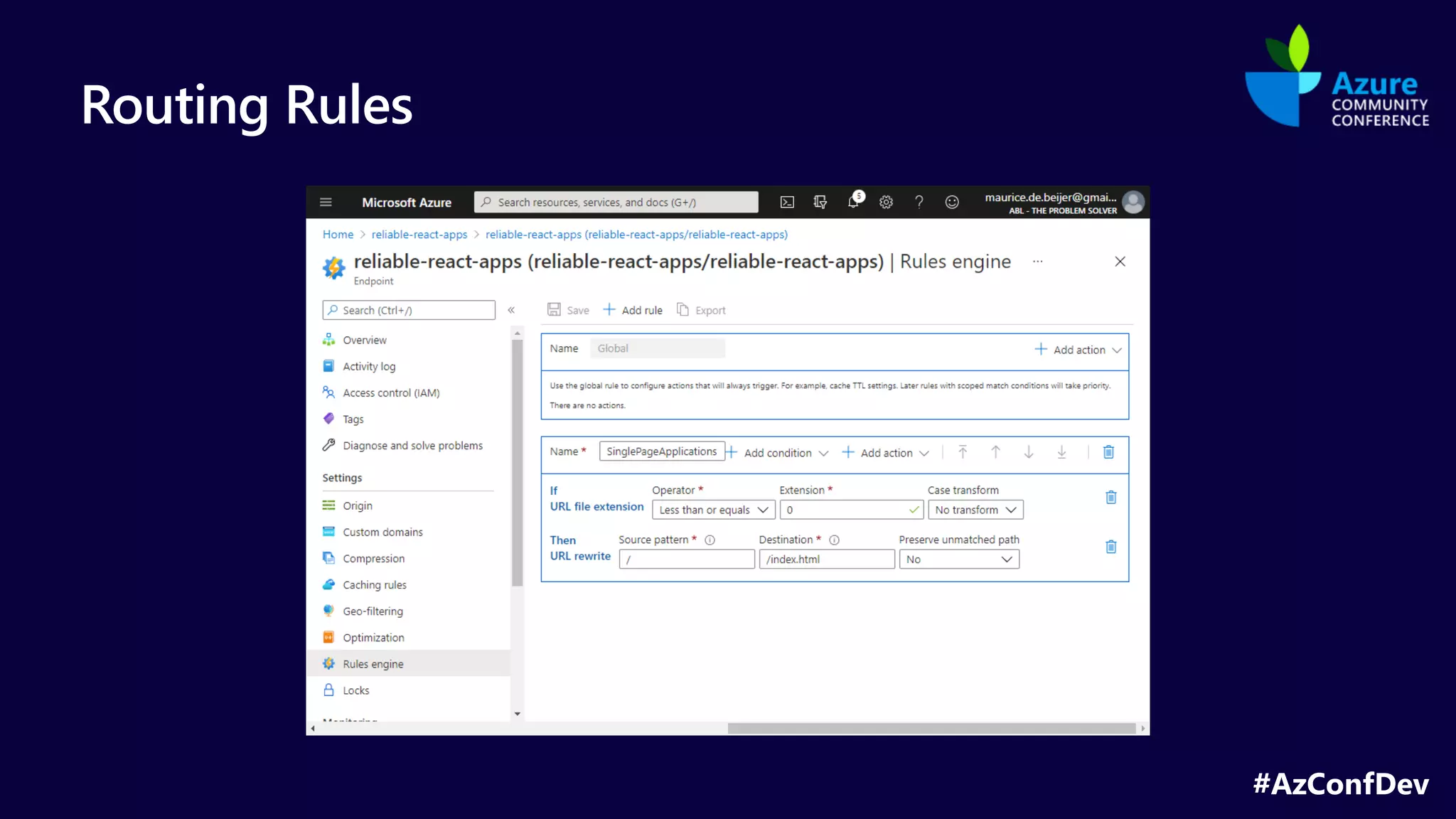Open the portal hamburger menu

click(x=326, y=203)
